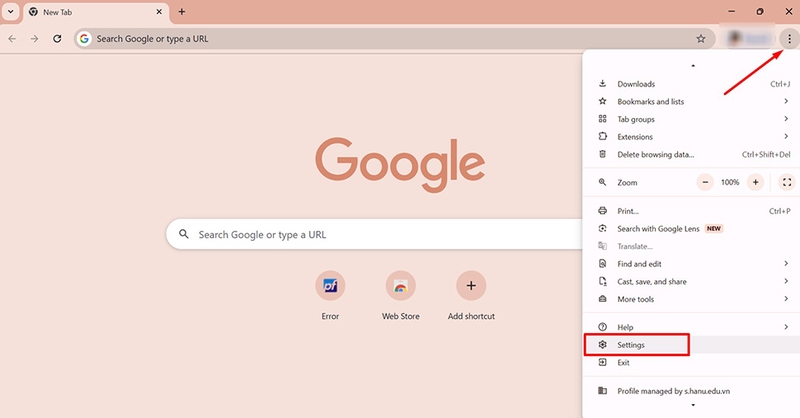Open the Chrome three-dot menu button
The width and height of the screenshot is (800, 418).
tap(789, 39)
